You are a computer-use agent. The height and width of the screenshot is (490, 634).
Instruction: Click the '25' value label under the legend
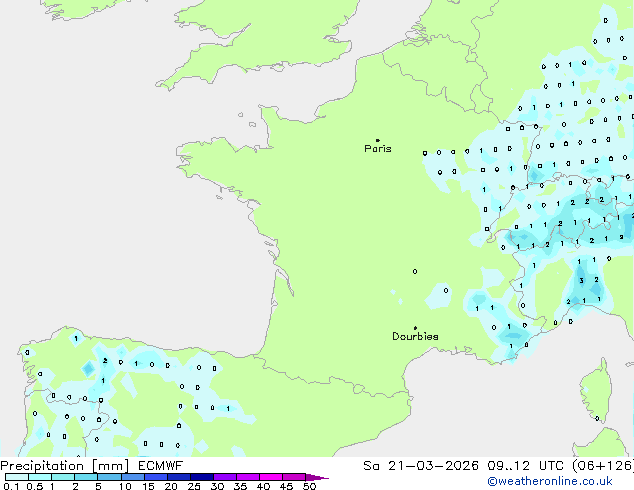194,487
